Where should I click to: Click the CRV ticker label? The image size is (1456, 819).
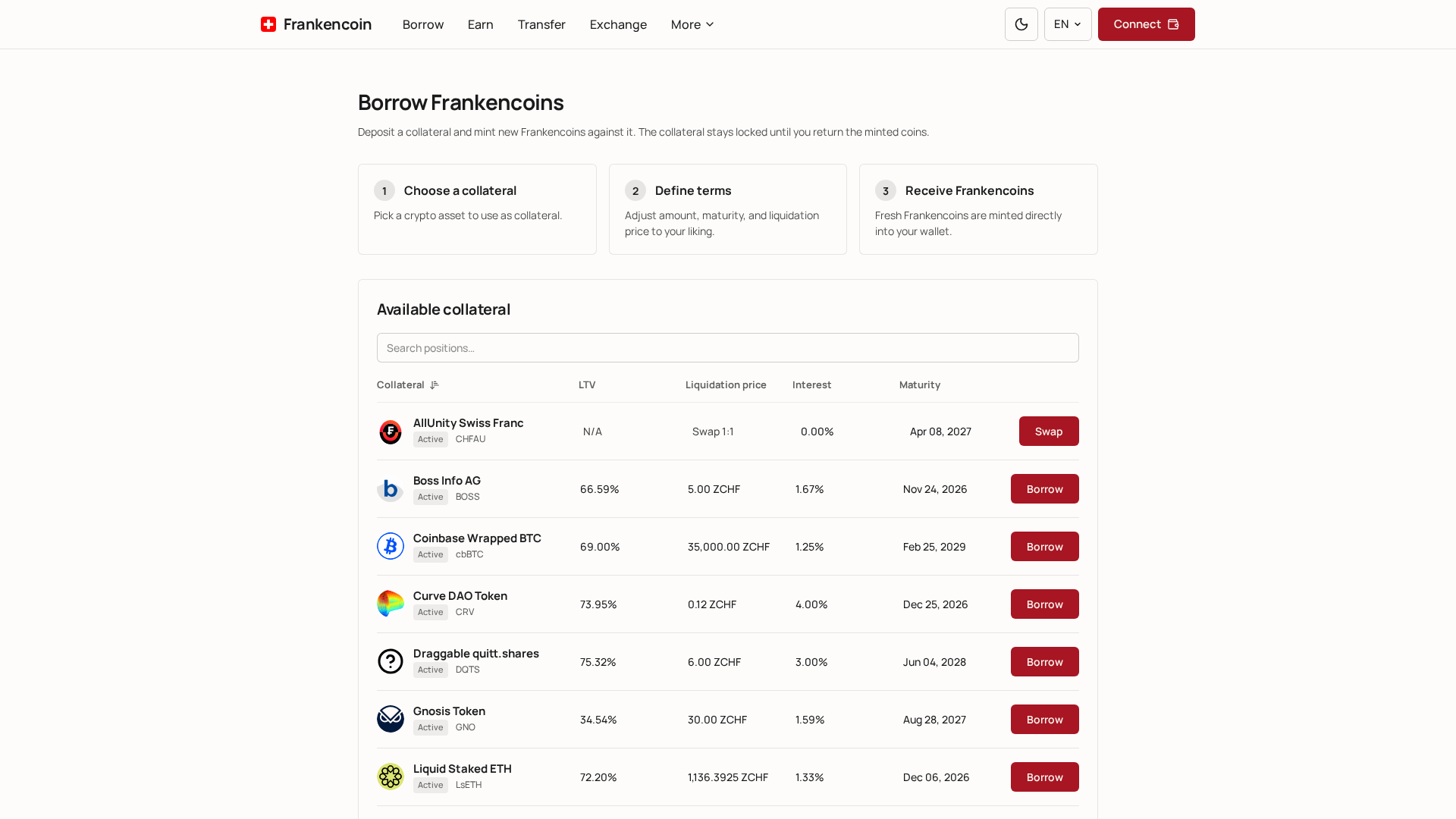pyautogui.click(x=465, y=612)
